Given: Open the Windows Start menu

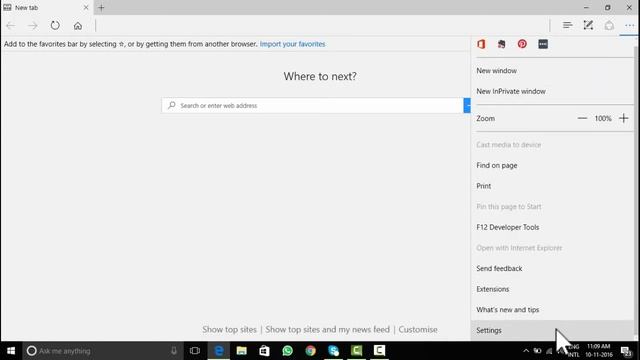Looking at the screenshot, I should pos(11,351).
